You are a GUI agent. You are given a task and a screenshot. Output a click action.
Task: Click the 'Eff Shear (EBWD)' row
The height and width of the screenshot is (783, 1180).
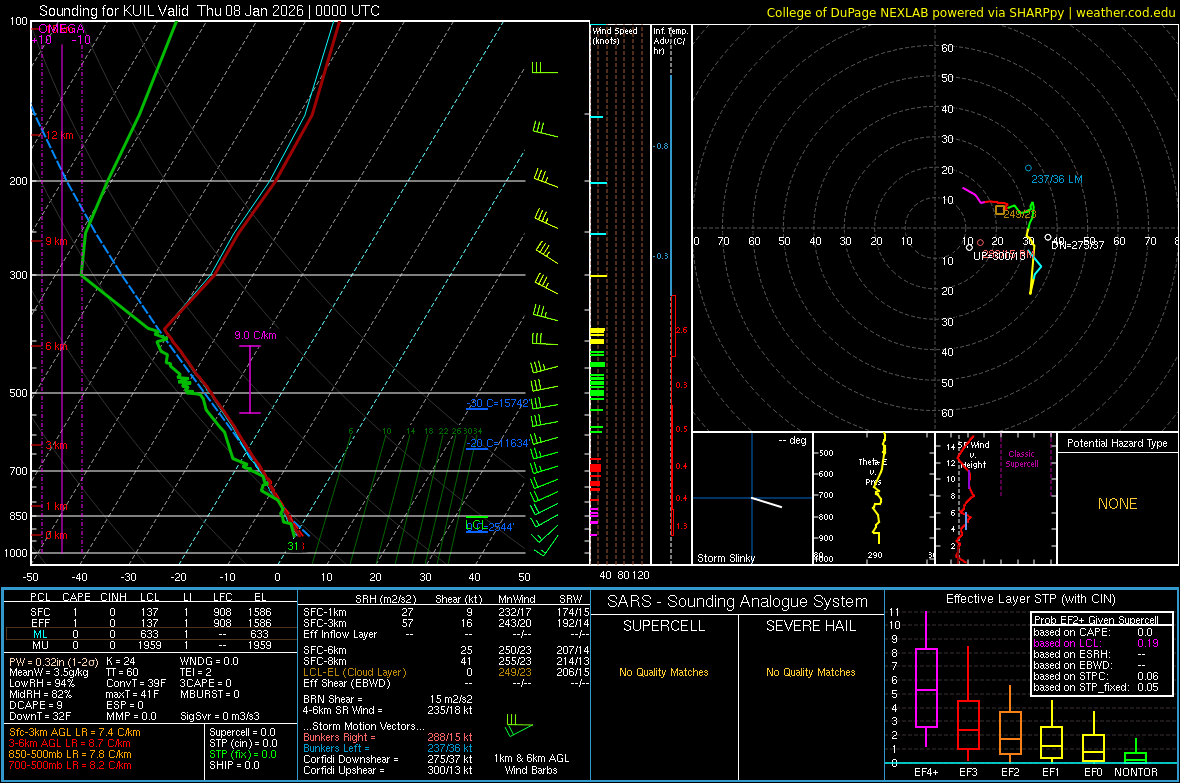446,683
